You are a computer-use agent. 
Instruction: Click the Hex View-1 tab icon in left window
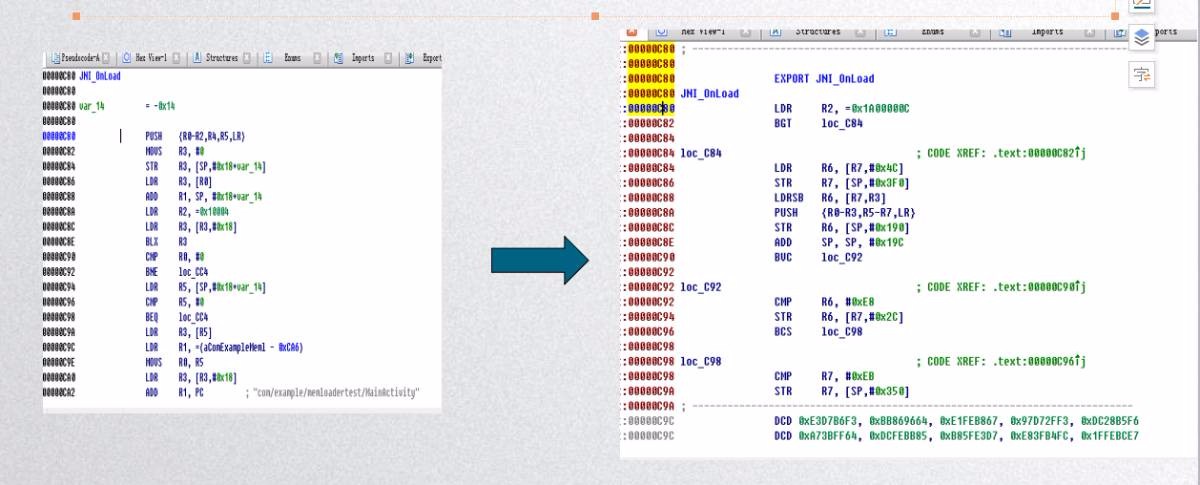127,58
